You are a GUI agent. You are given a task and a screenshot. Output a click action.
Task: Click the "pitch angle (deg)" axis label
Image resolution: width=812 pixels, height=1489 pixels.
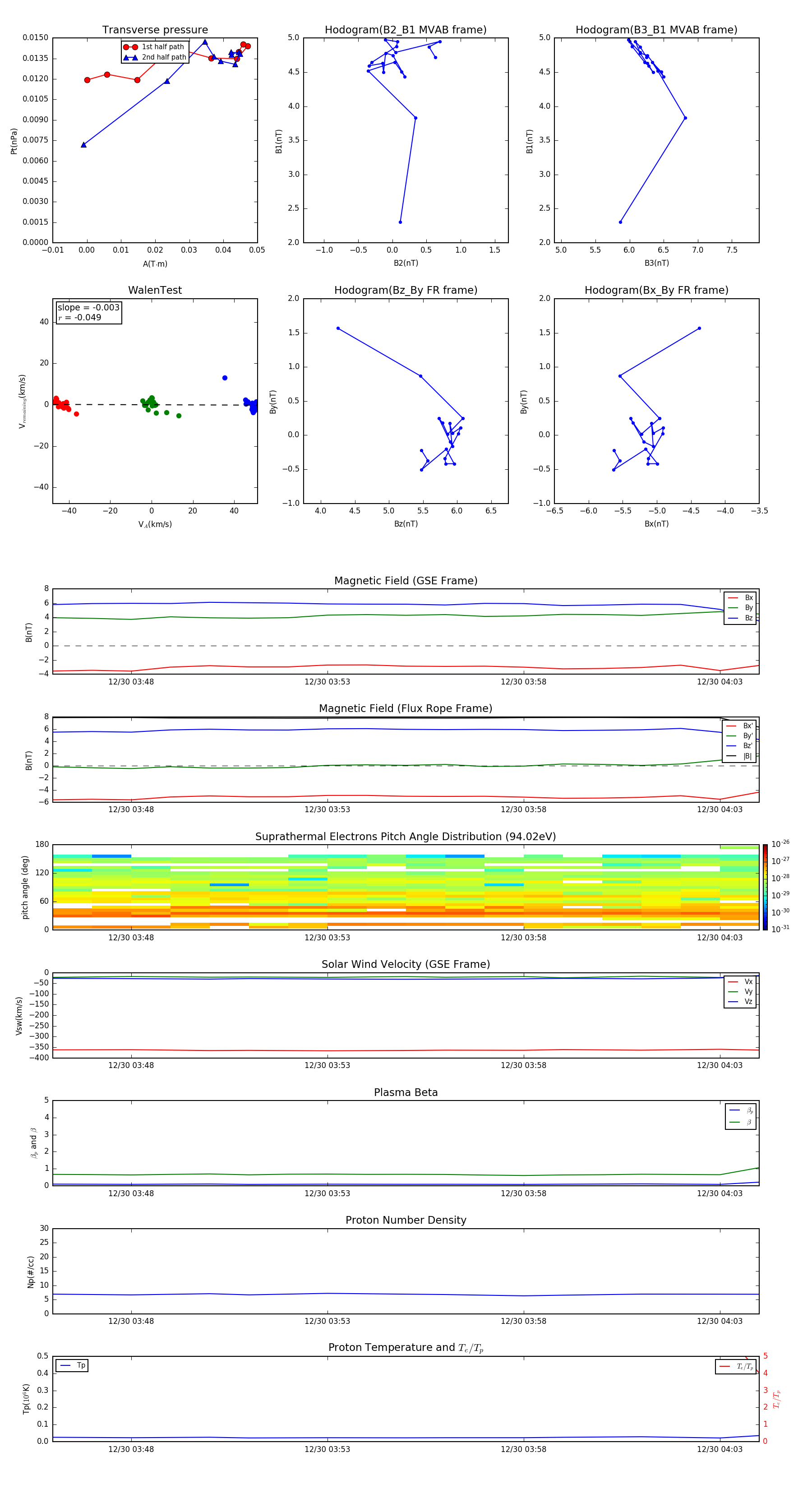[x=25, y=887]
